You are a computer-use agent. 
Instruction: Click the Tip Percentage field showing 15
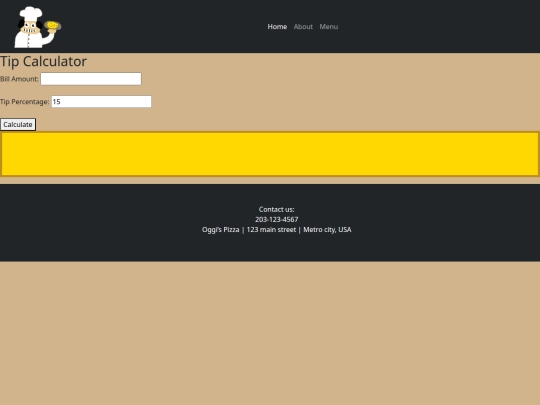pyautogui.click(x=101, y=102)
